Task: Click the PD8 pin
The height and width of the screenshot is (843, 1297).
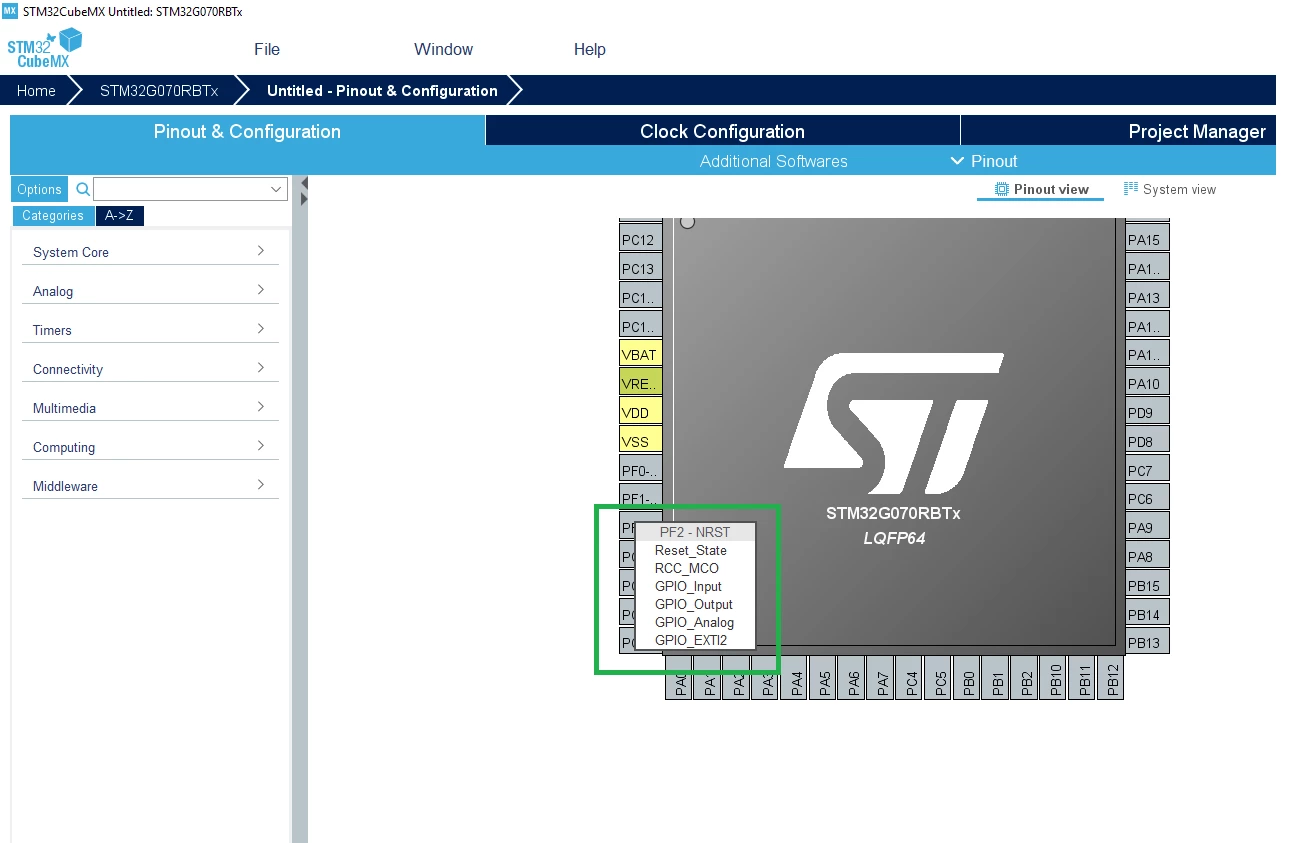Action: click(1147, 441)
